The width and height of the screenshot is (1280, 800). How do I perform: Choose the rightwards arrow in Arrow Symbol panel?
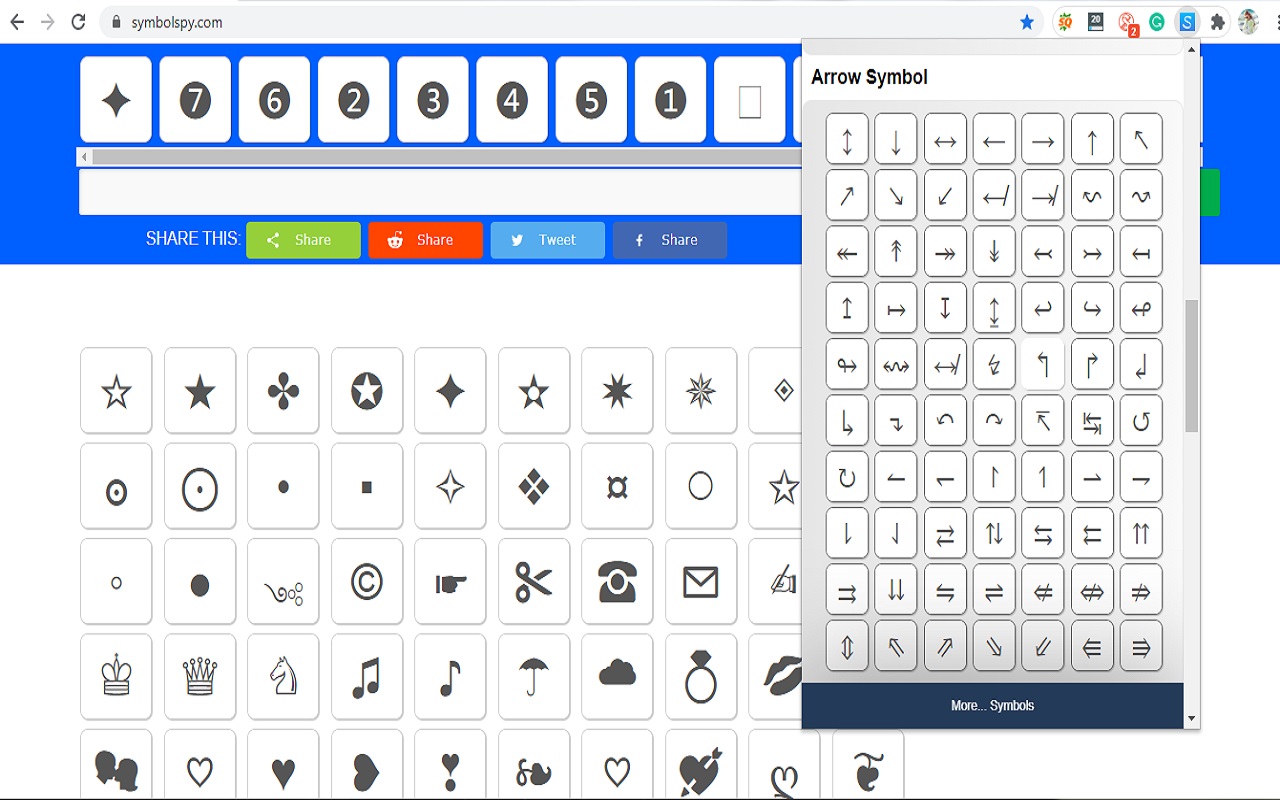click(x=1043, y=139)
